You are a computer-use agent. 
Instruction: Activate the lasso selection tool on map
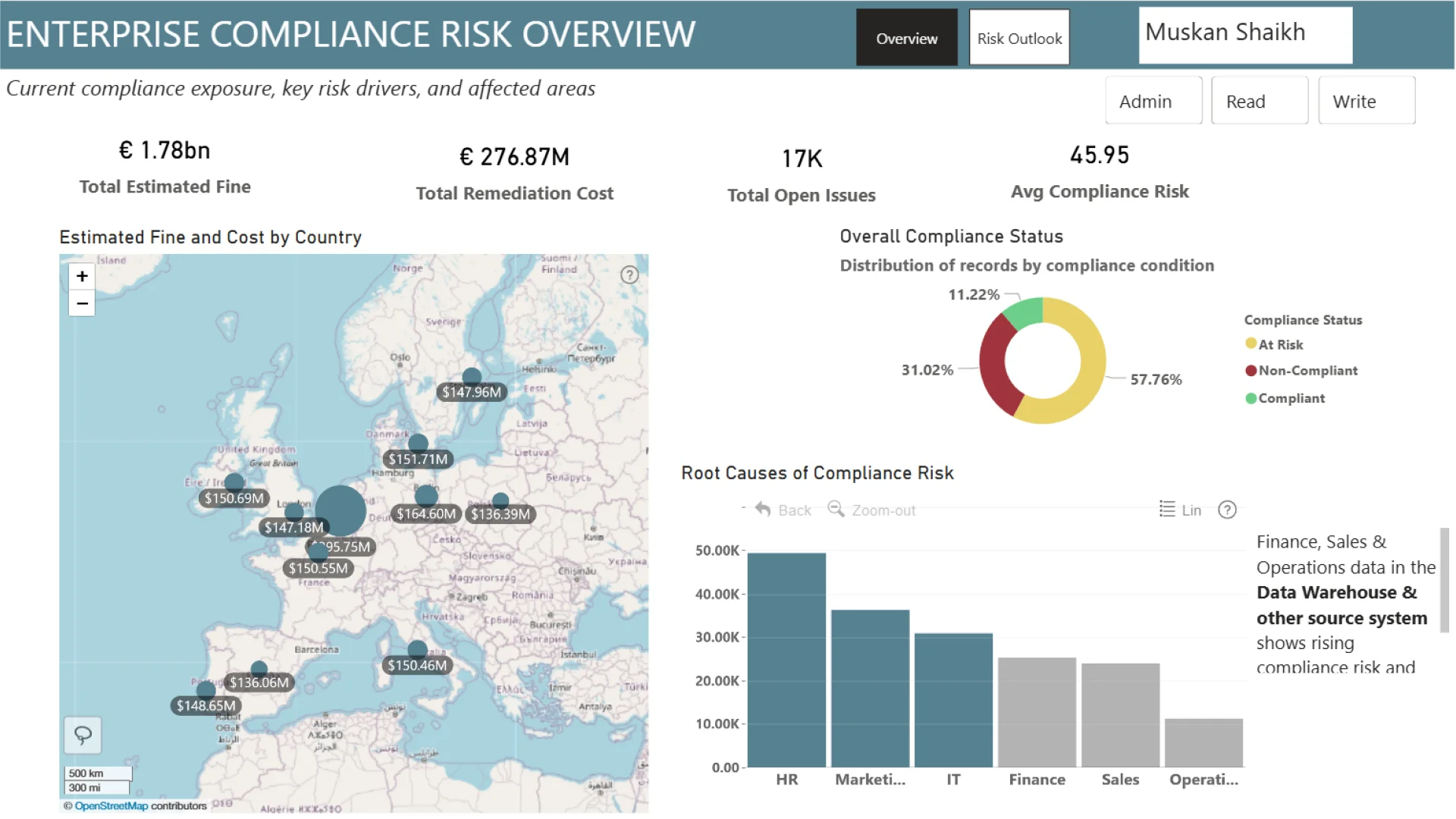83,735
